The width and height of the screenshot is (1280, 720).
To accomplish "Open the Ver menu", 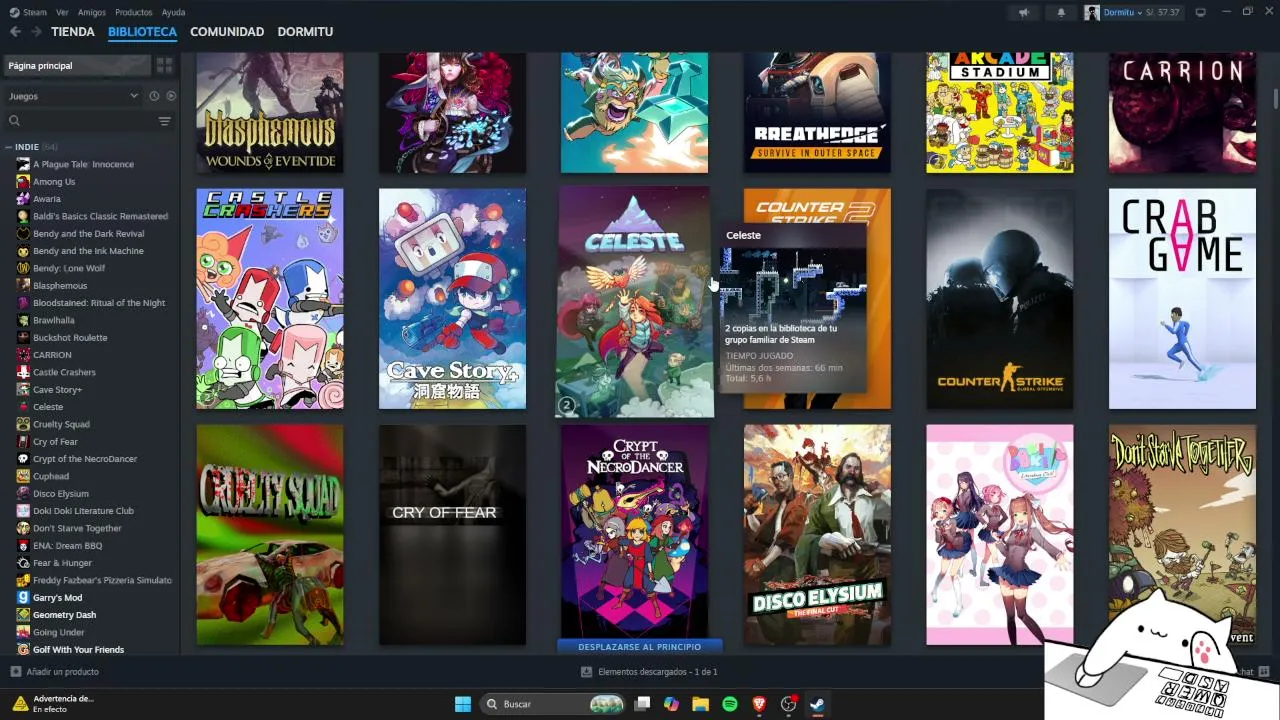I will pos(63,12).
